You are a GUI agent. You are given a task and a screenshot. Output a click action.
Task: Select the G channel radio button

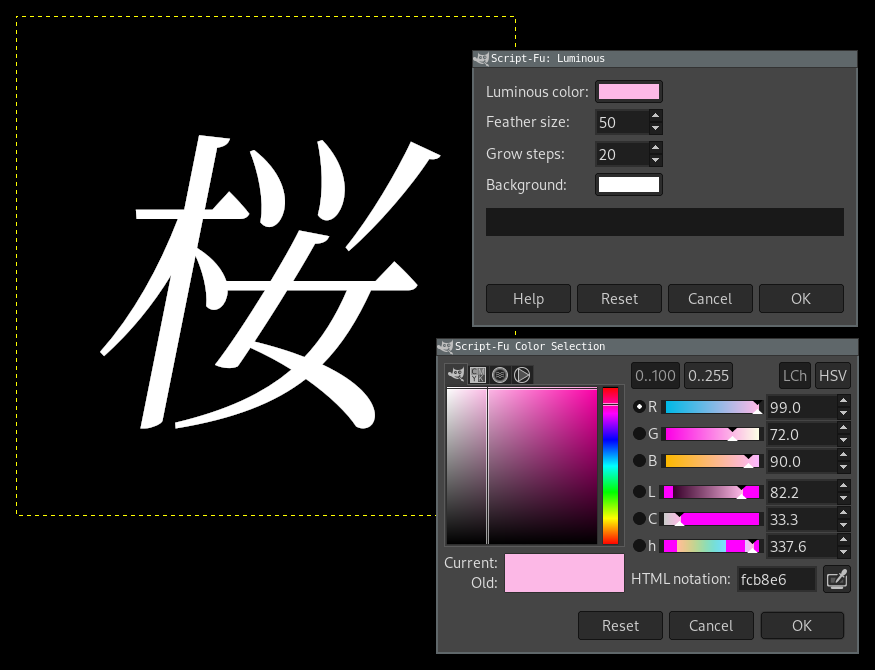point(640,434)
